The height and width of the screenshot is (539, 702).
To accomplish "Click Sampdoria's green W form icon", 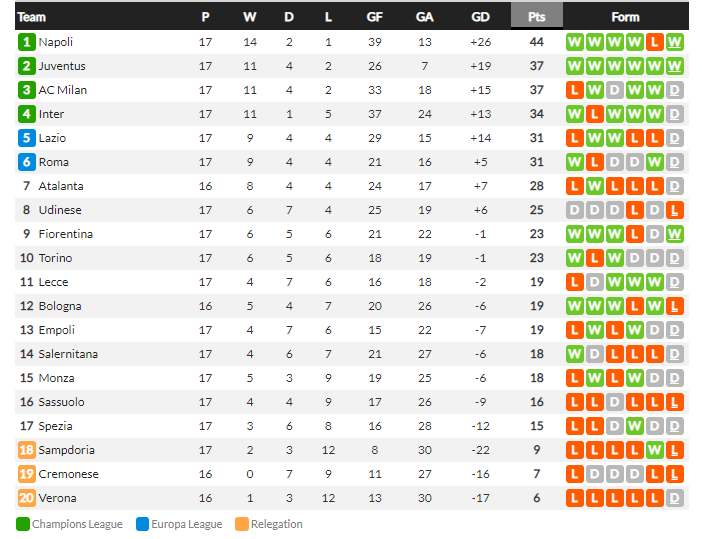I will (x=655, y=450).
